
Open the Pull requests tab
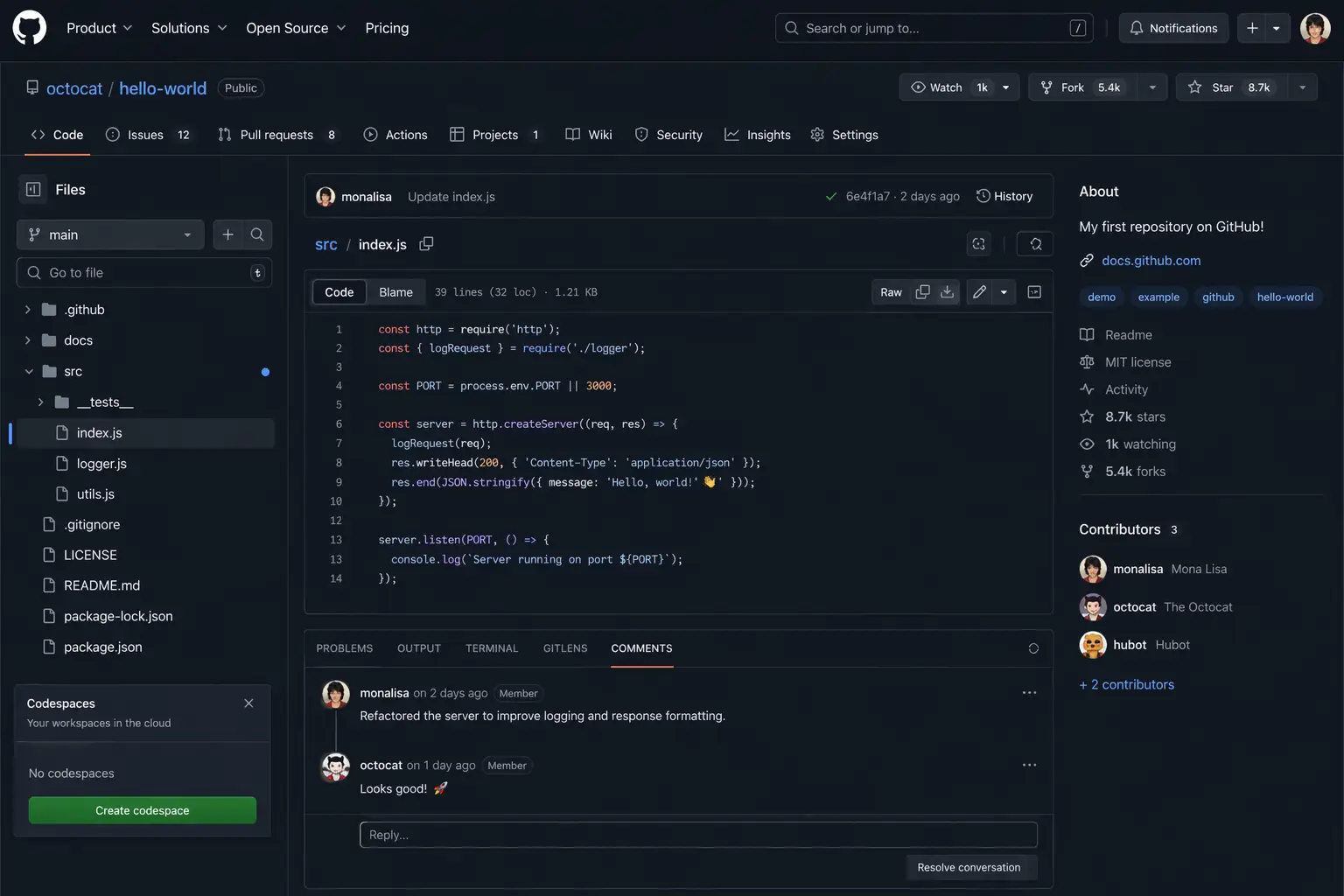(276, 135)
